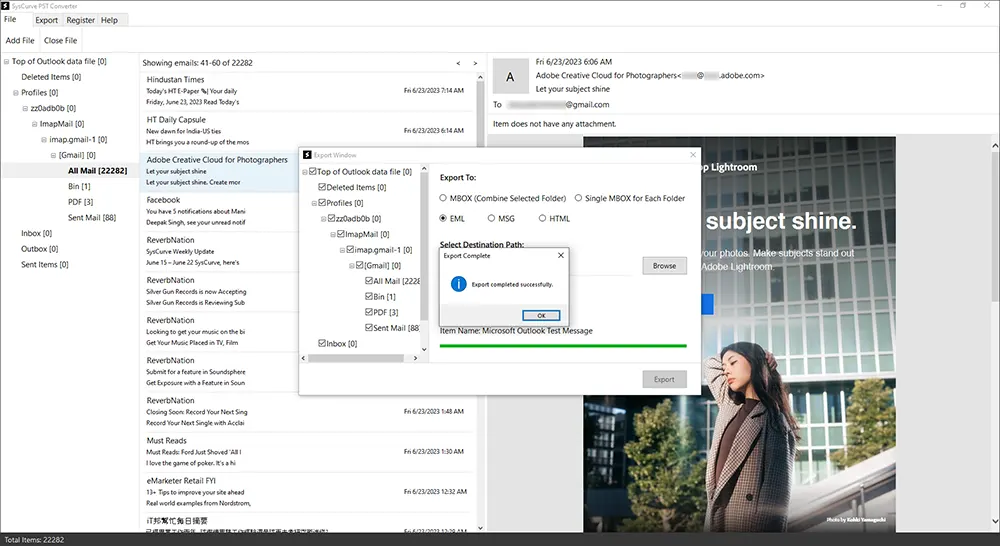This screenshot has width=1000, height=546.
Task: Open the Help menu
Action: (x=109, y=20)
